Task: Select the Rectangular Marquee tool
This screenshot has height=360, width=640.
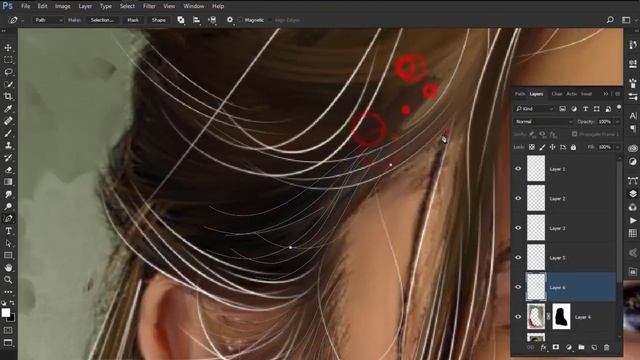Action: coord(8,60)
